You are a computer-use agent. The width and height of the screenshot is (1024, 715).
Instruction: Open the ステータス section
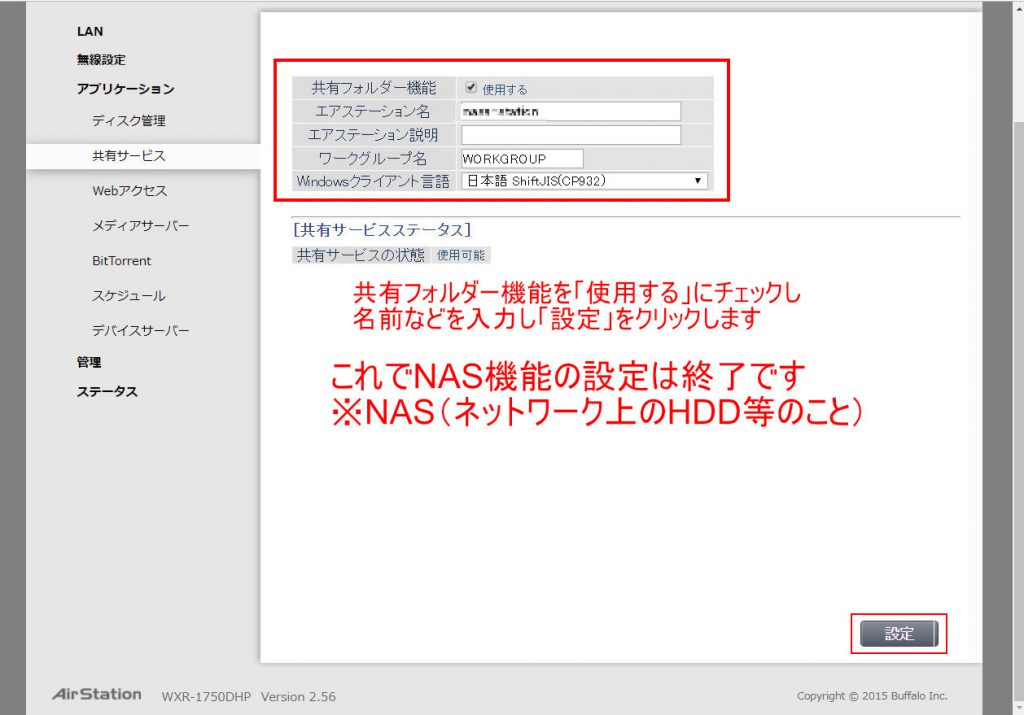[107, 392]
